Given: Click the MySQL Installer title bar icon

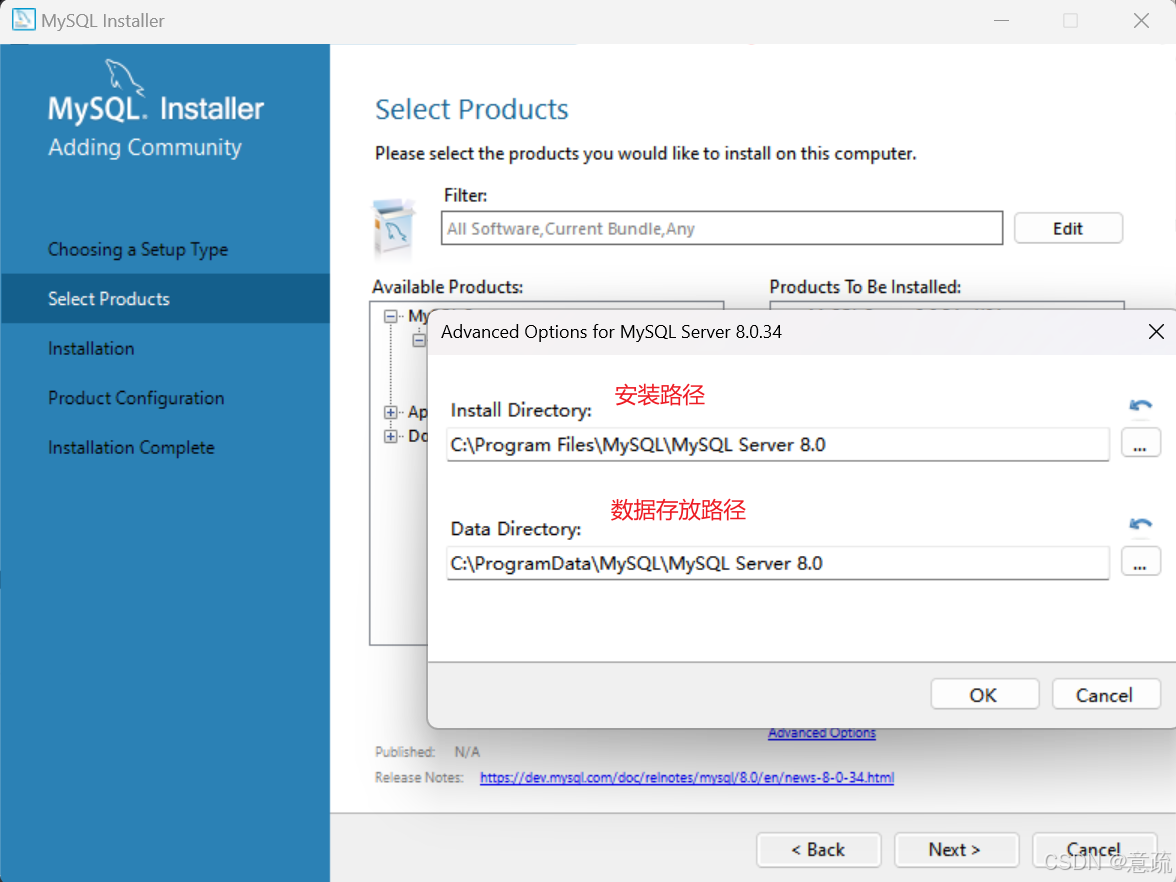Looking at the screenshot, I should pos(23,20).
